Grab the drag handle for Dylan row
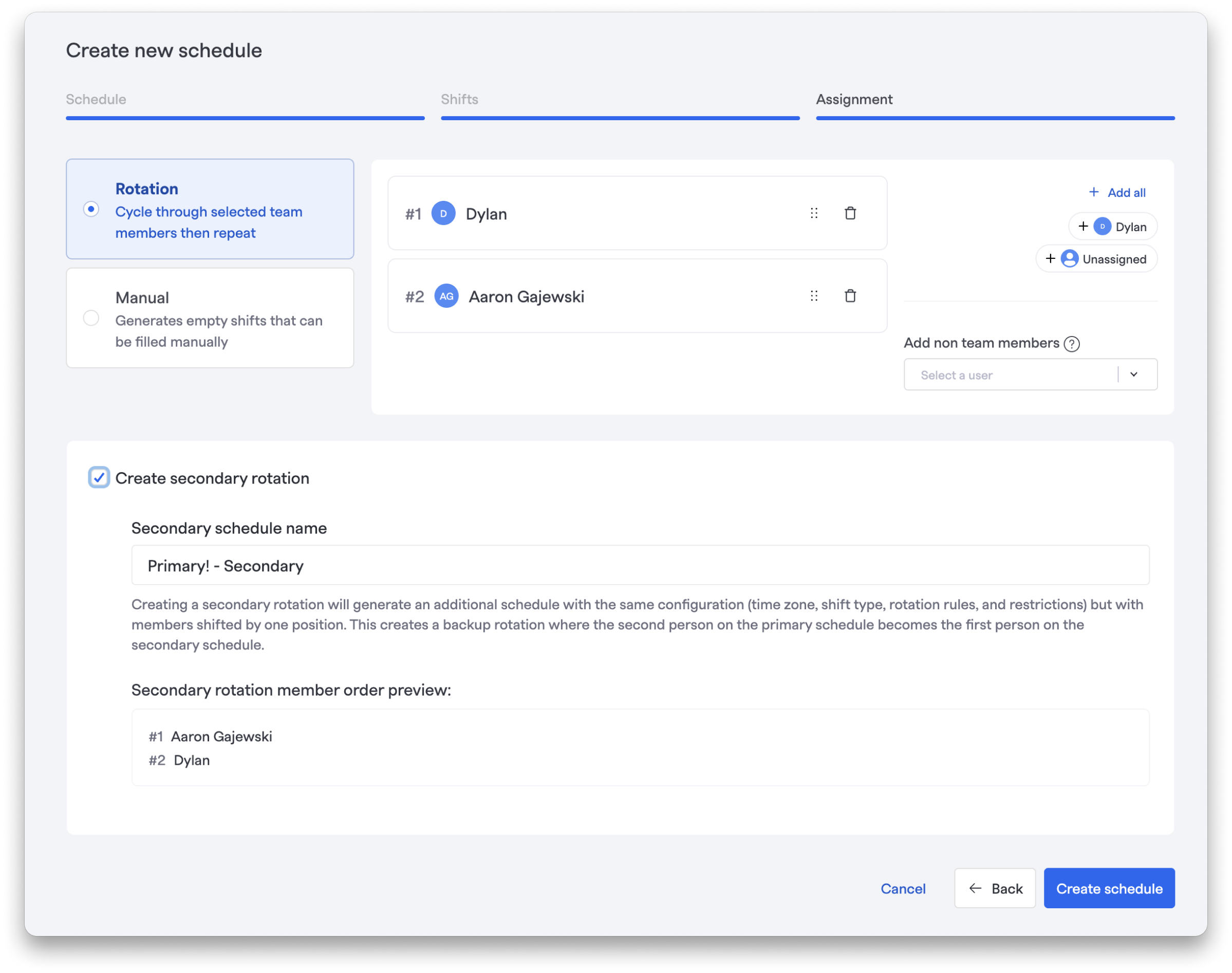The width and height of the screenshot is (1232, 973). pyautogui.click(x=814, y=213)
